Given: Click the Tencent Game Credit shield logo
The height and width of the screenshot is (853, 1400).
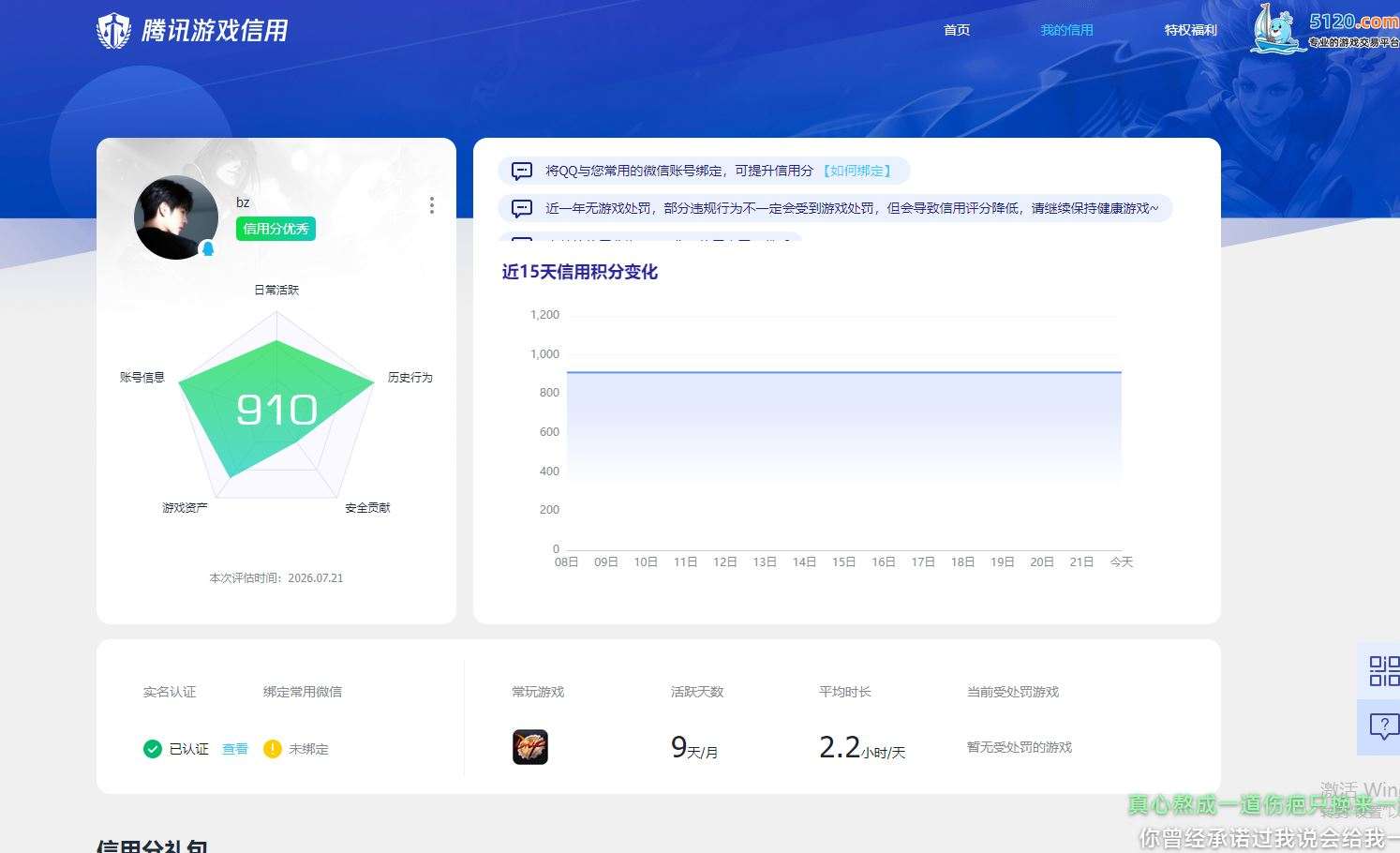Looking at the screenshot, I should (x=113, y=31).
